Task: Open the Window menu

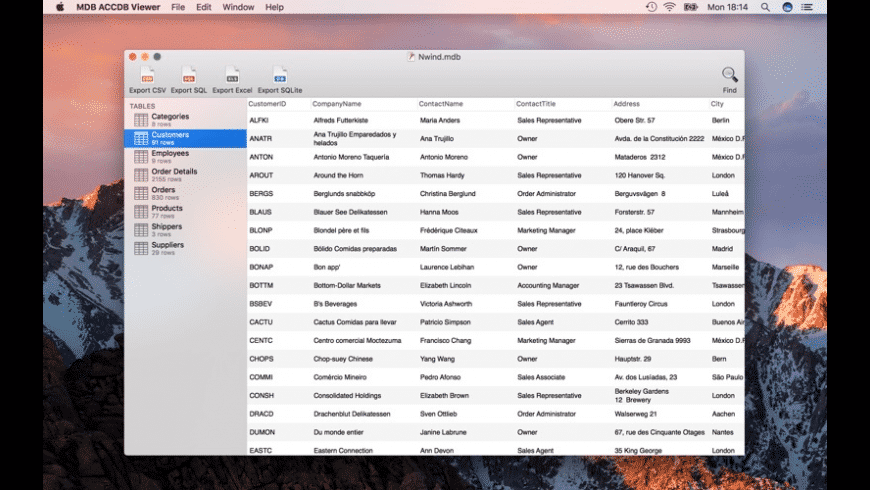Action: tap(238, 7)
